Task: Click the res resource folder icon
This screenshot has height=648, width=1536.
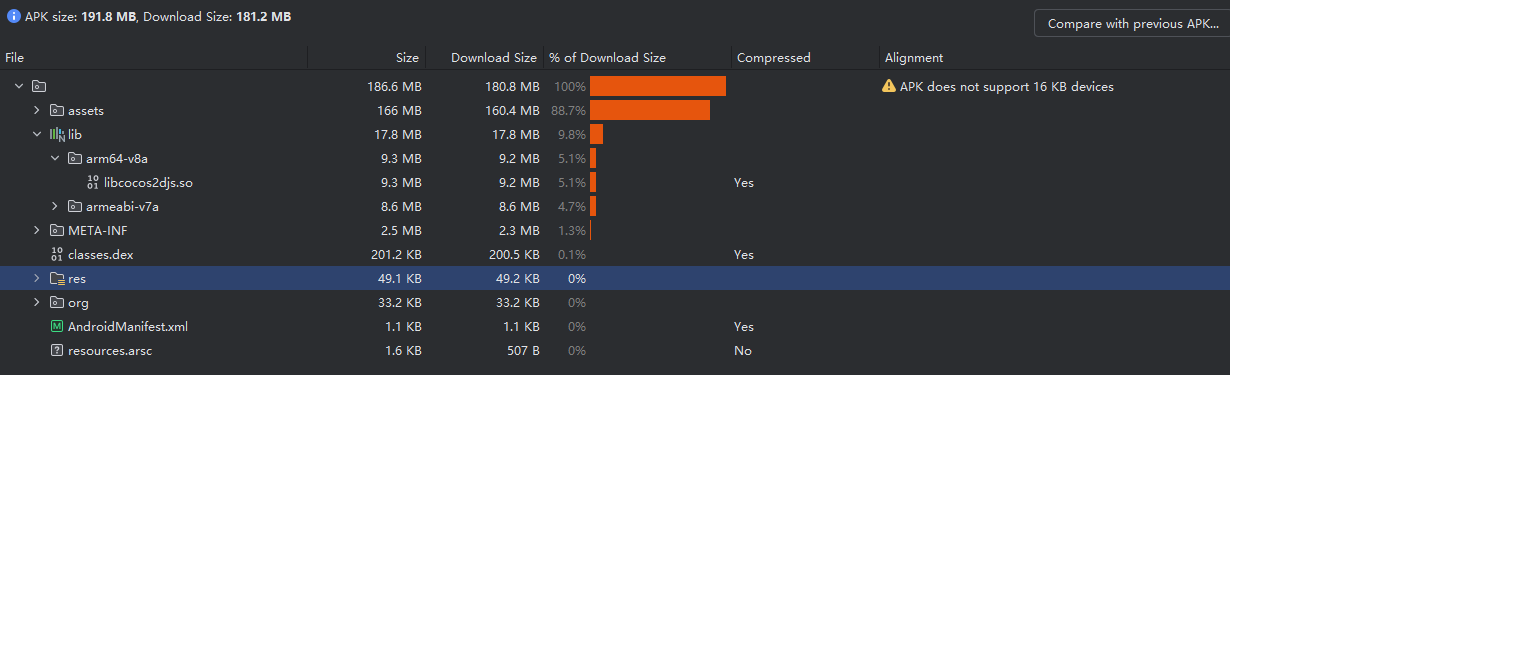Action: point(57,279)
